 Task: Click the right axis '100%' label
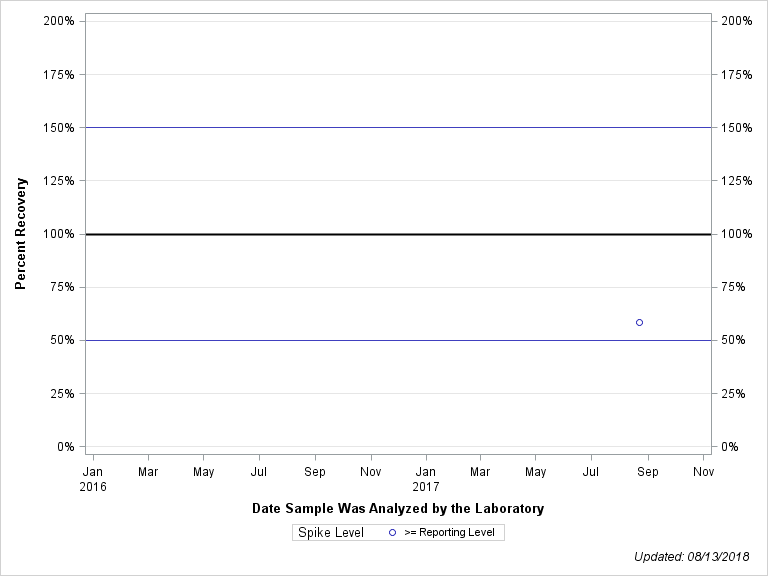(x=737, y=234)
